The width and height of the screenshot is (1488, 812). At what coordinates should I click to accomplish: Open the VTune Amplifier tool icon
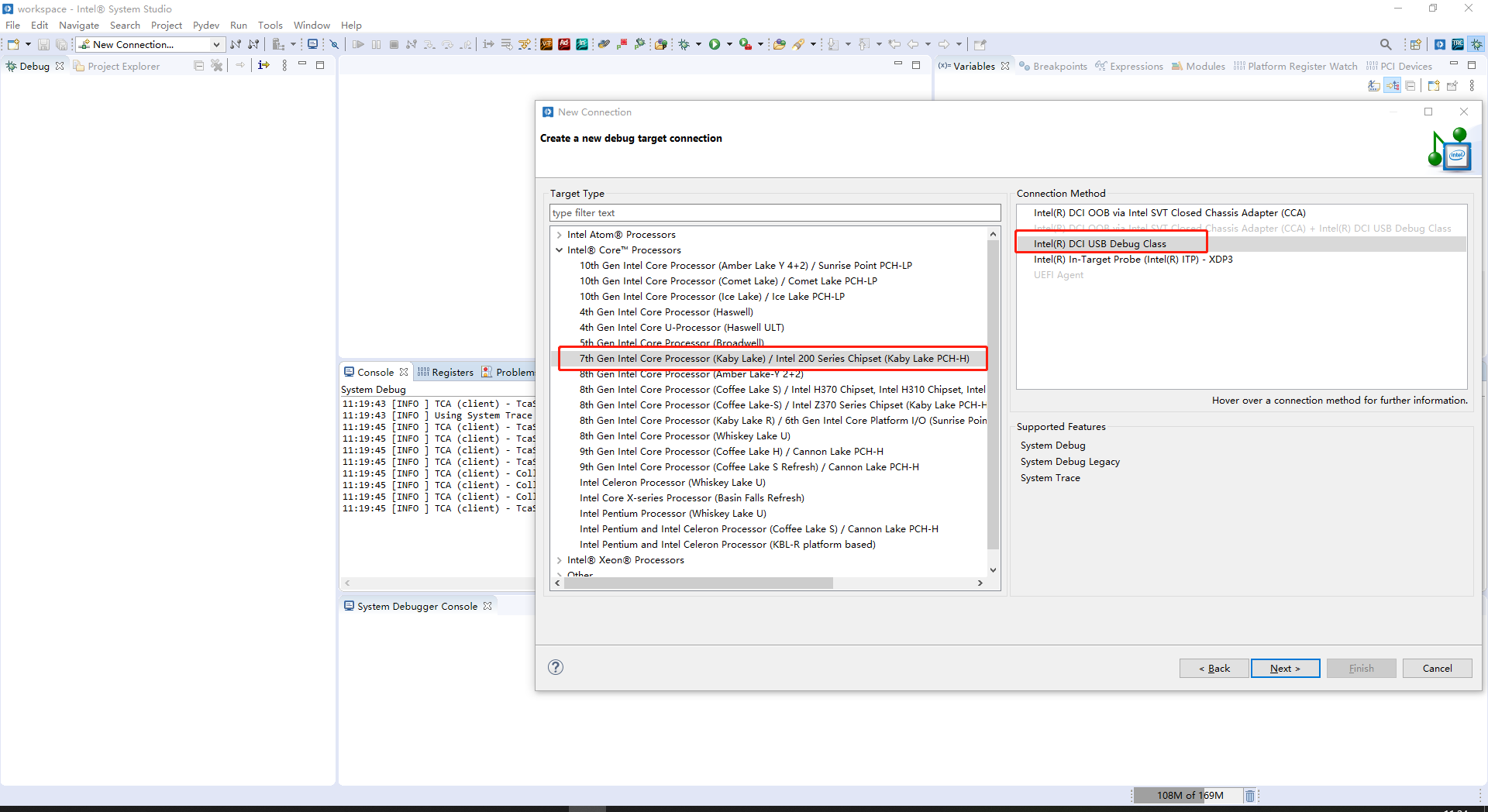click(546, 44)
